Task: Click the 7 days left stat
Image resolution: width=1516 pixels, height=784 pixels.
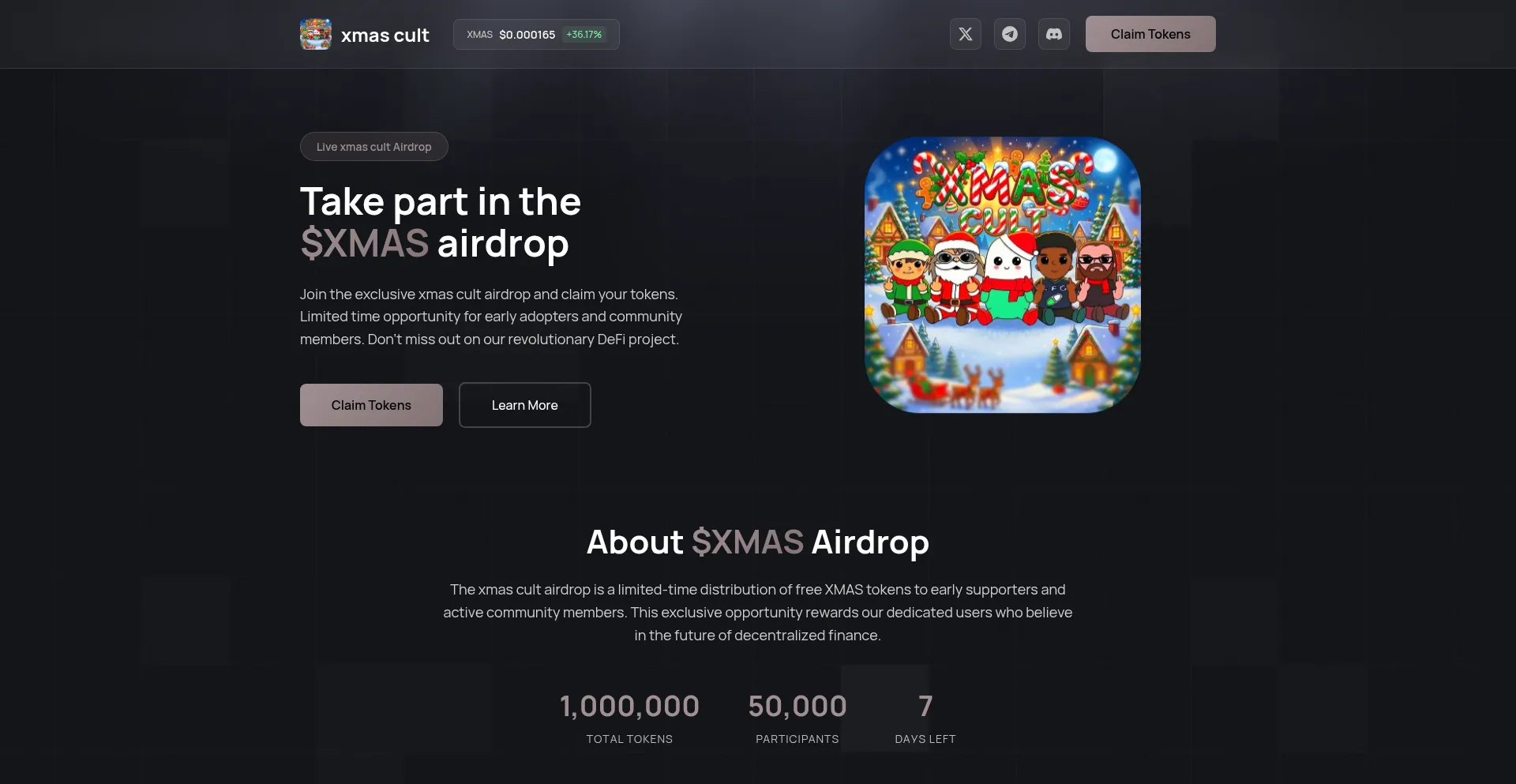Action: [x=925, y=706]
